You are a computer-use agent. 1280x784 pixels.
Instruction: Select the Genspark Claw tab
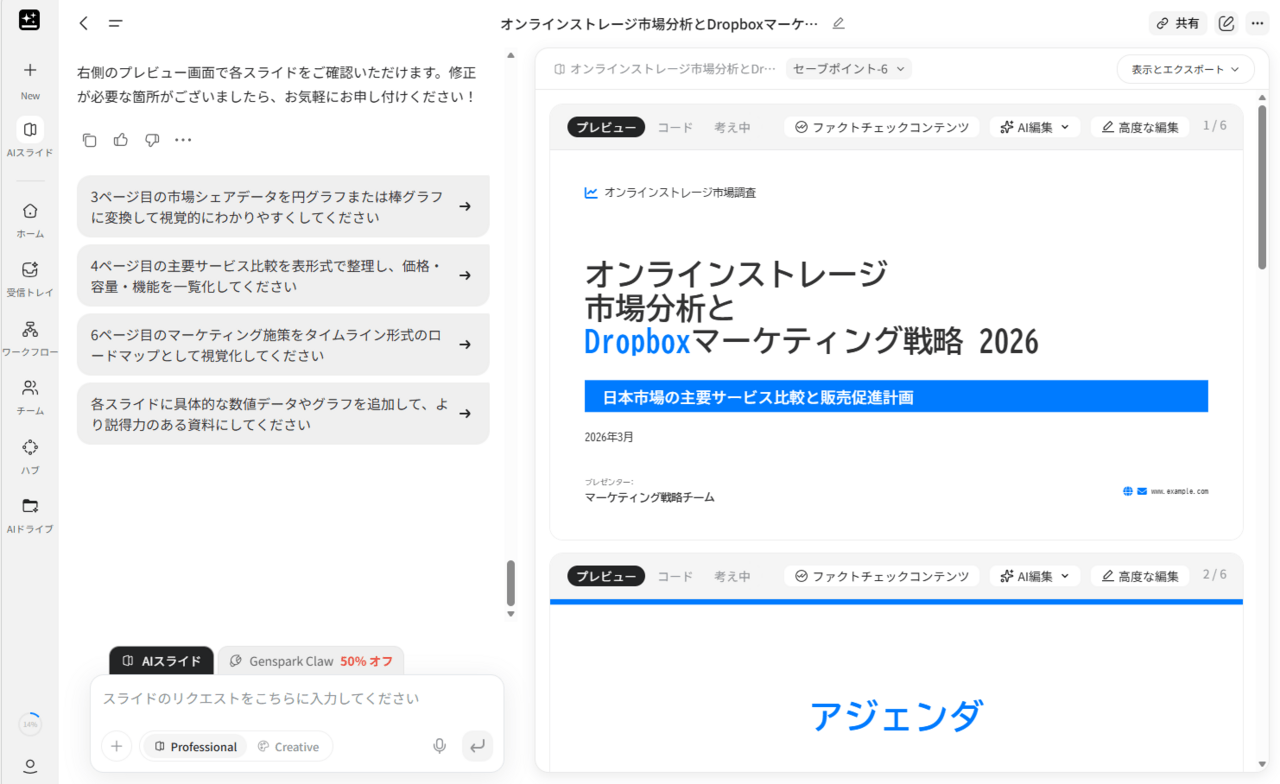310,661
